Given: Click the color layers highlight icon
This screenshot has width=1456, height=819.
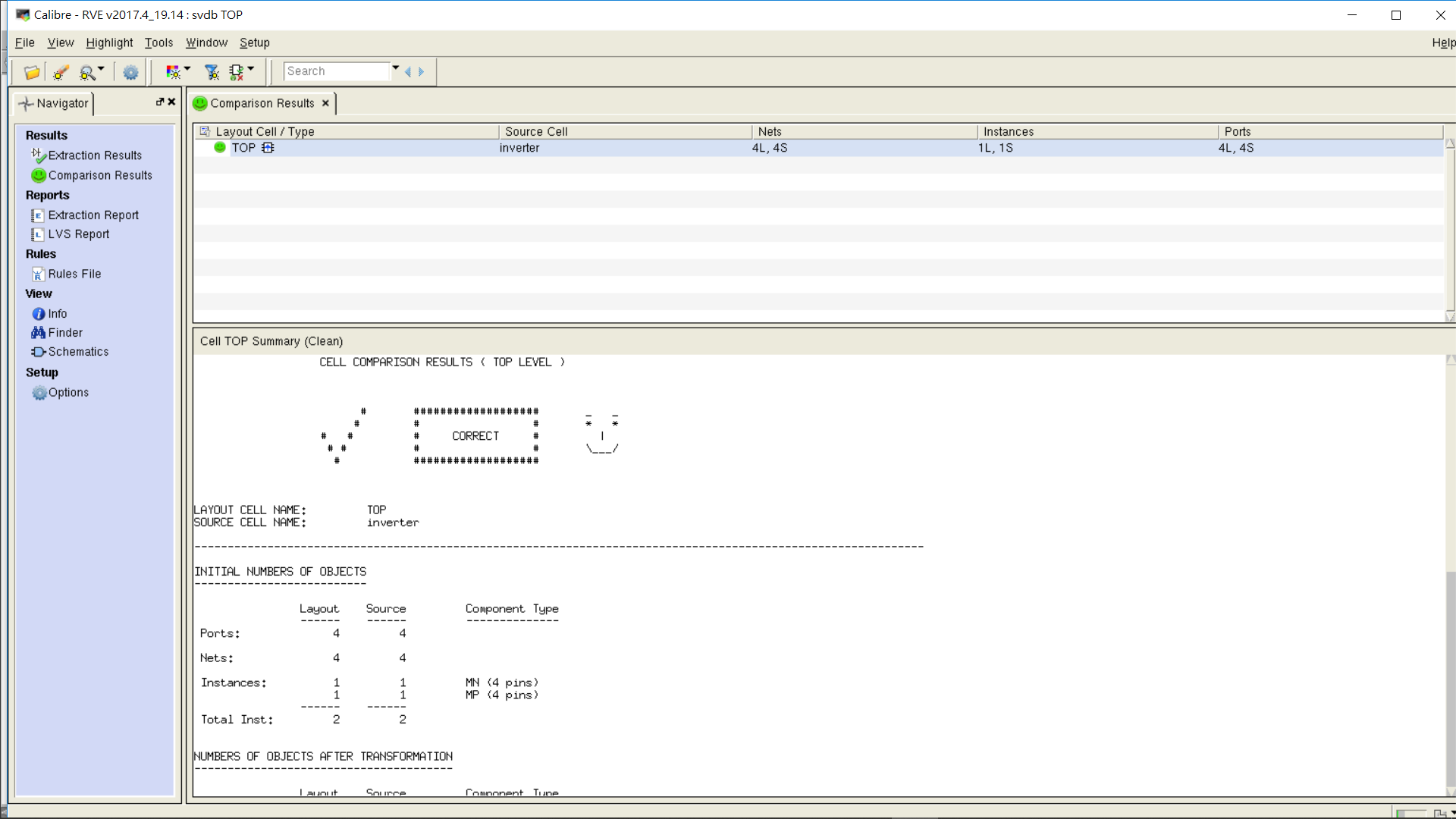Looking at the screenshot, I should coord(173,72).
